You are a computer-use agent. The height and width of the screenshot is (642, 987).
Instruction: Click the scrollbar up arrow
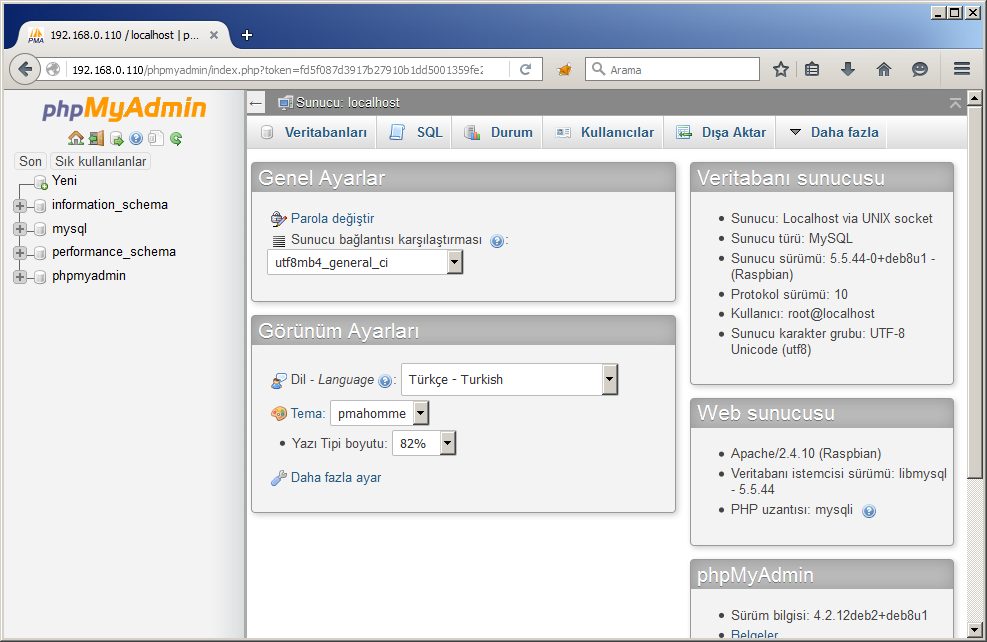[x=974, y=98]
